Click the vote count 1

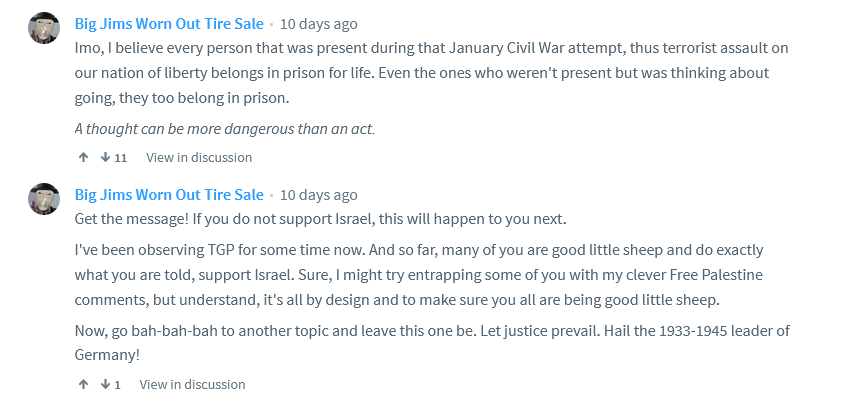[117, 385]
